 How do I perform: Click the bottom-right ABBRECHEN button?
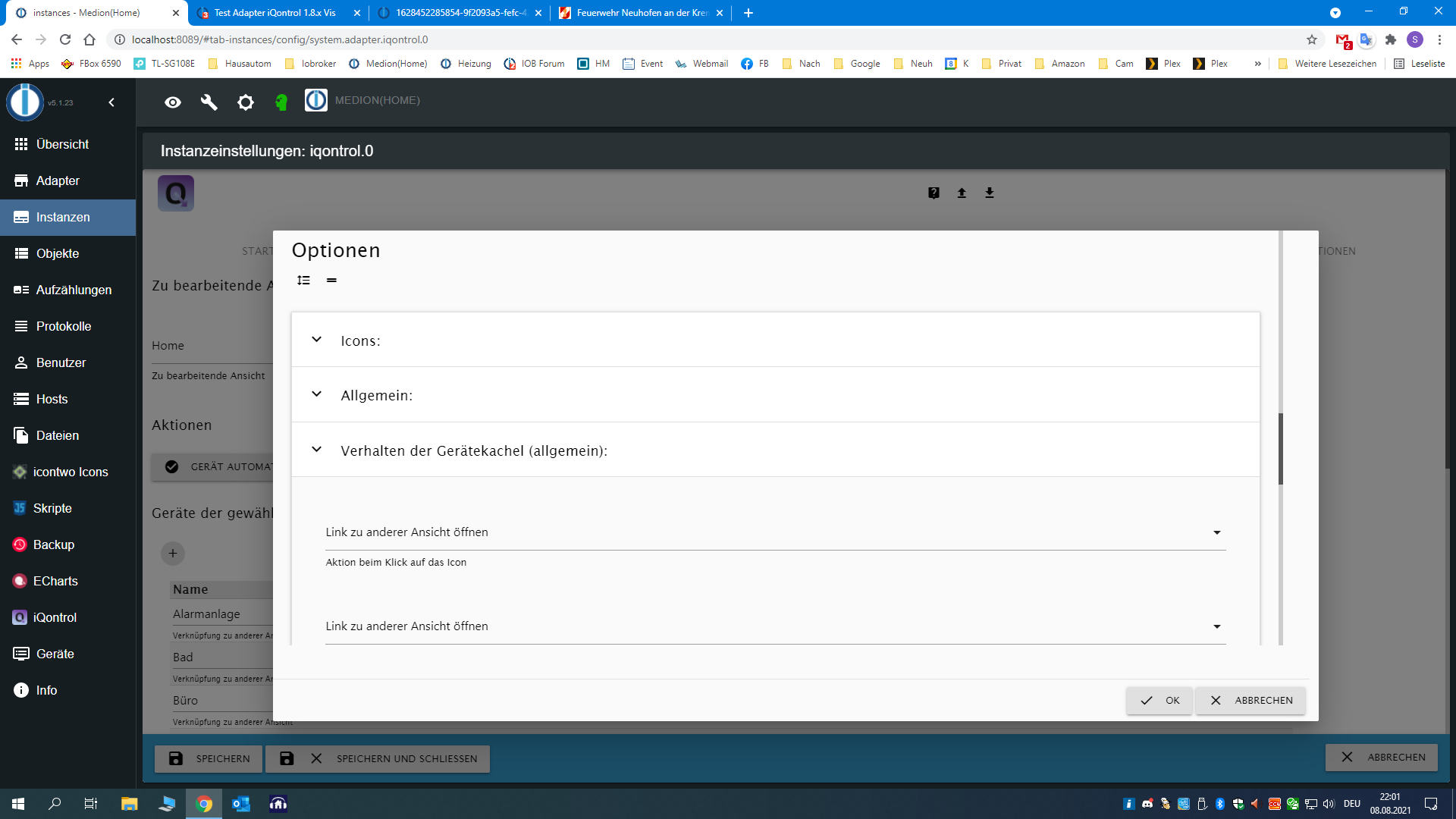[1382, 758]
